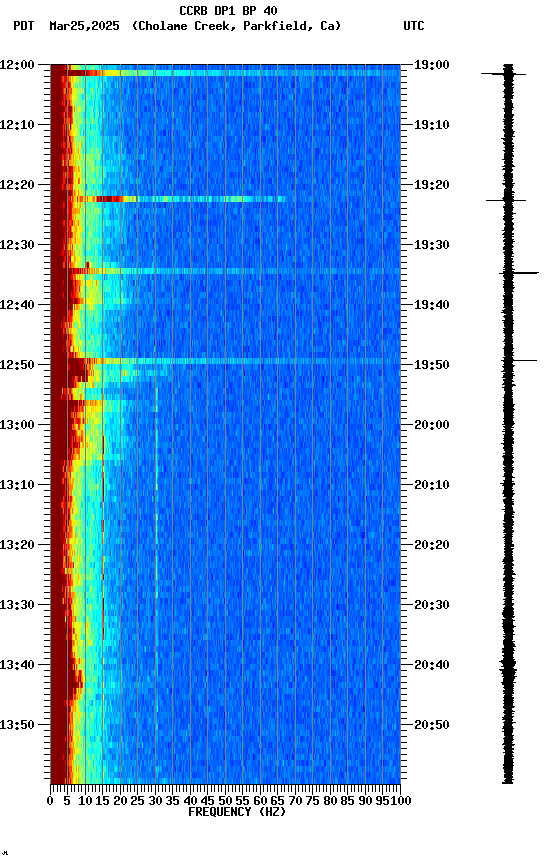552x864 pixels.
Task: Click the 50 Hz frequency tick label
Action: 225,801
